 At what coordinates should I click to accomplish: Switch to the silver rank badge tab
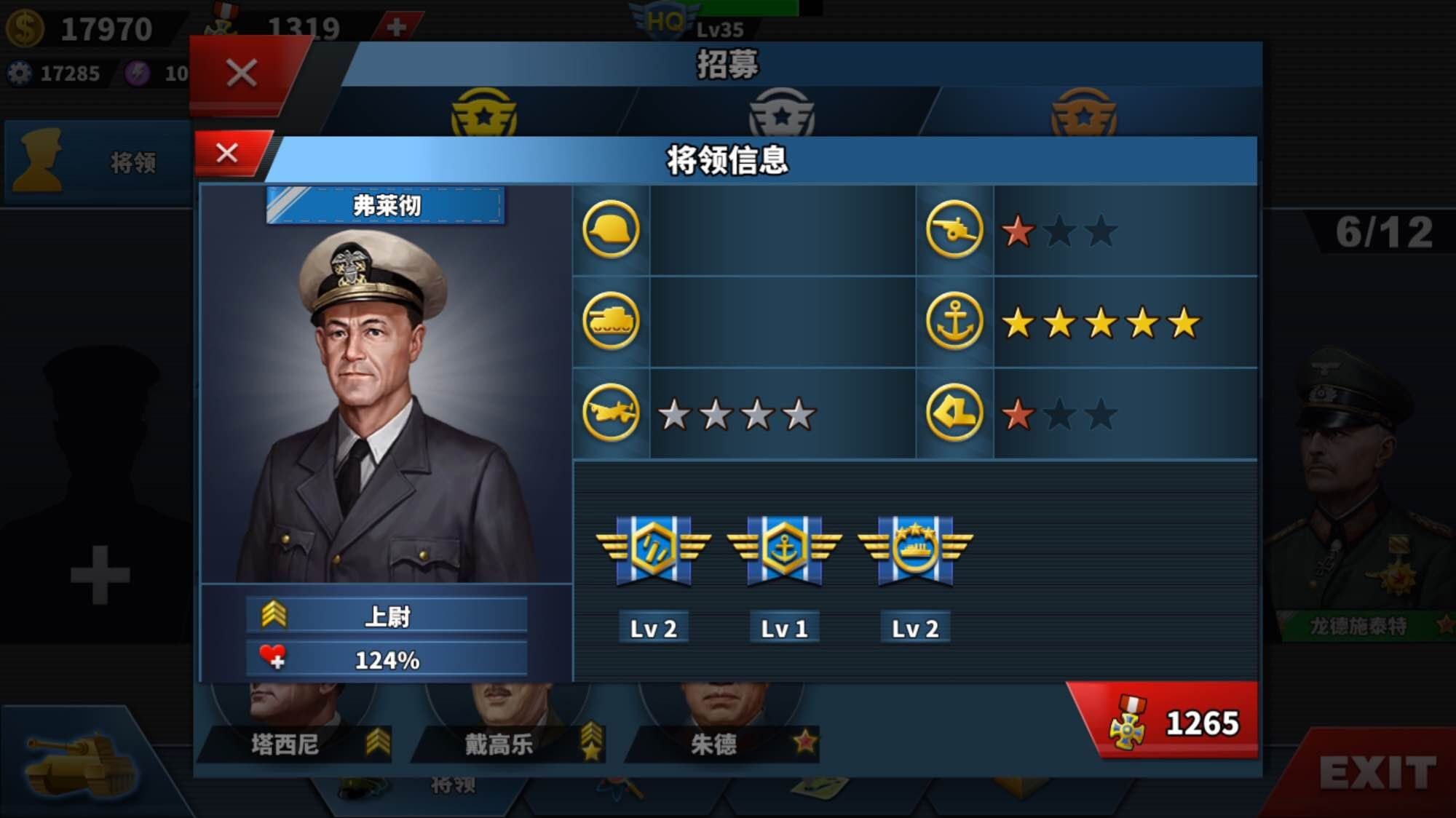(x=782, y=113)
